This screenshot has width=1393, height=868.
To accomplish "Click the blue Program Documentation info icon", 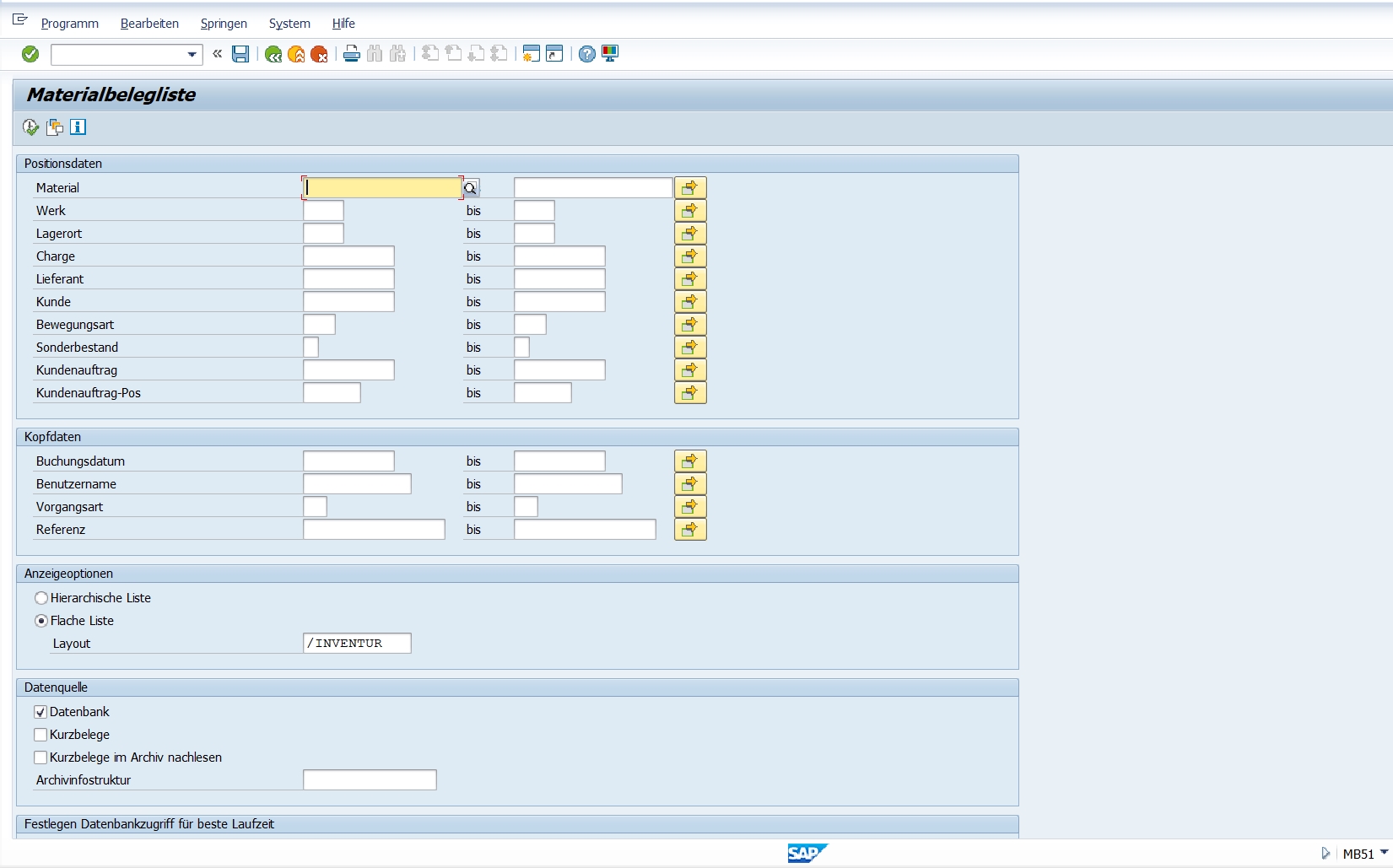I will tap(78, 127).
